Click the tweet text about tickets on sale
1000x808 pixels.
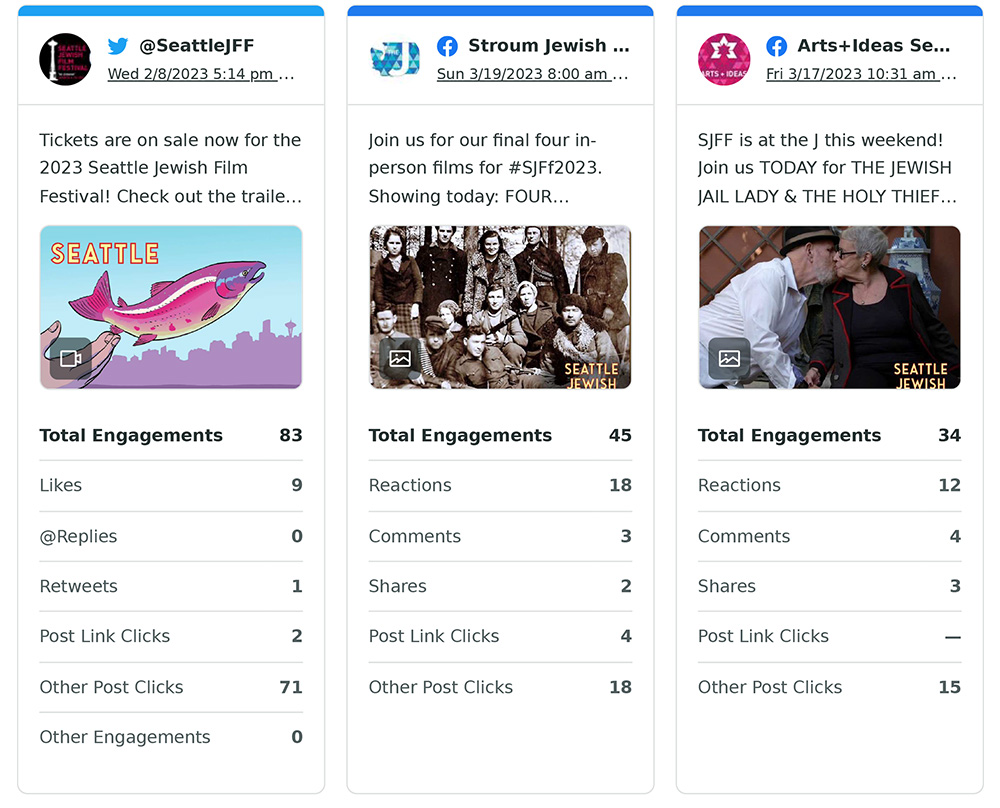tap(170, 168)
